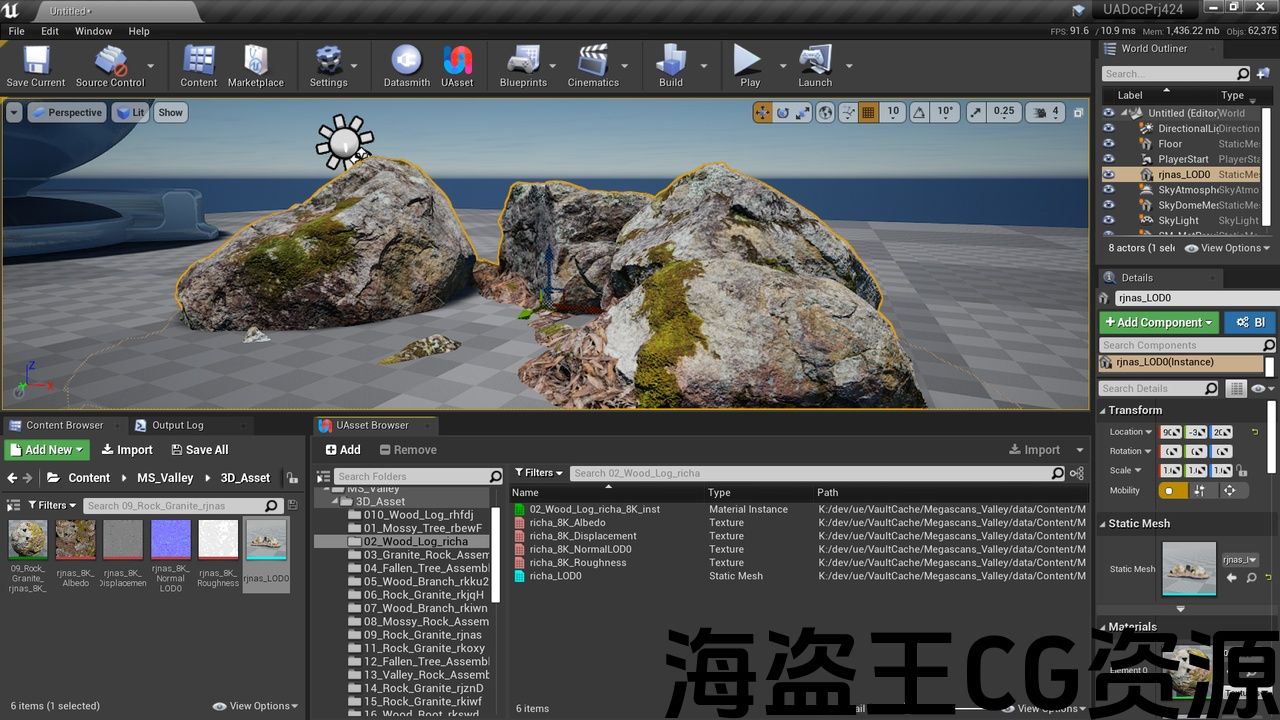Expand the Add Component dropdown
Image resolution: width=1280 pixels, height=720 pixels.
click(1159, 322)
